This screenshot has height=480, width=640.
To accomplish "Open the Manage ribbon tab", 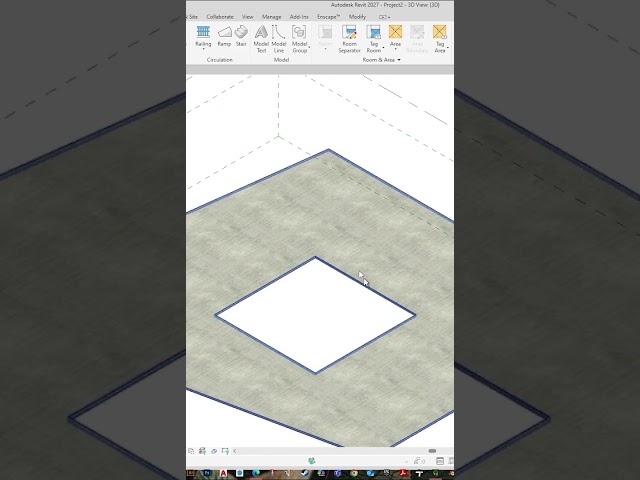I will 271,17.
